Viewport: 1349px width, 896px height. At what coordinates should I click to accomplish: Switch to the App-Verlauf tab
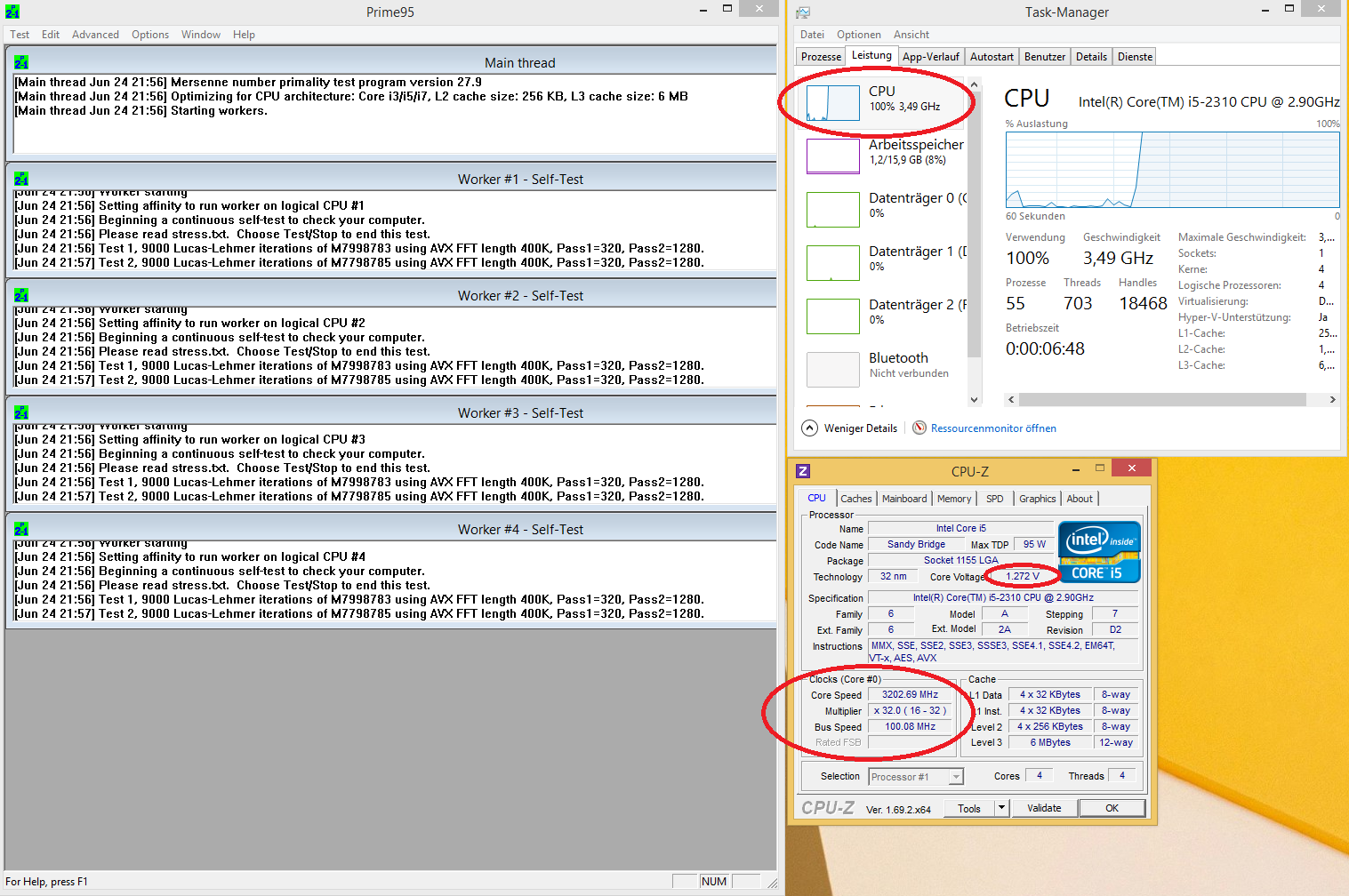tap(931, 57)
